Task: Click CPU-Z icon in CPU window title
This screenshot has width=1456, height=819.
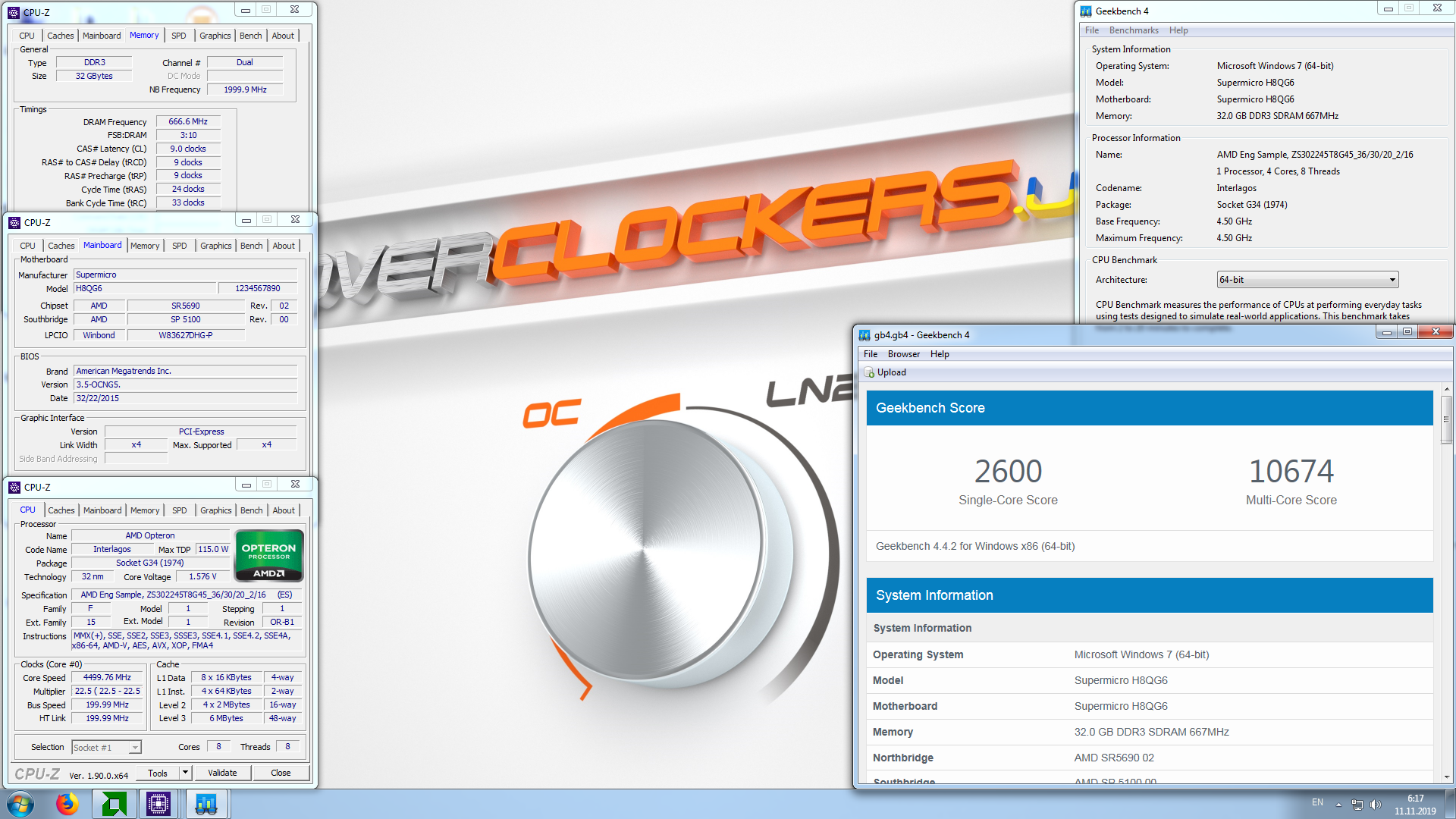Action: tap(14, 487)
